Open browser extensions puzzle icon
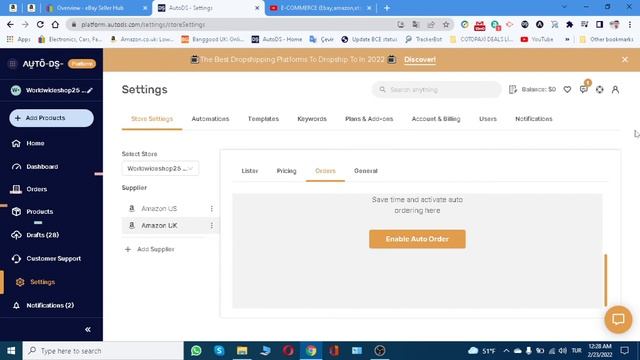This screenshot has width=640, height=360. point(569,24)
